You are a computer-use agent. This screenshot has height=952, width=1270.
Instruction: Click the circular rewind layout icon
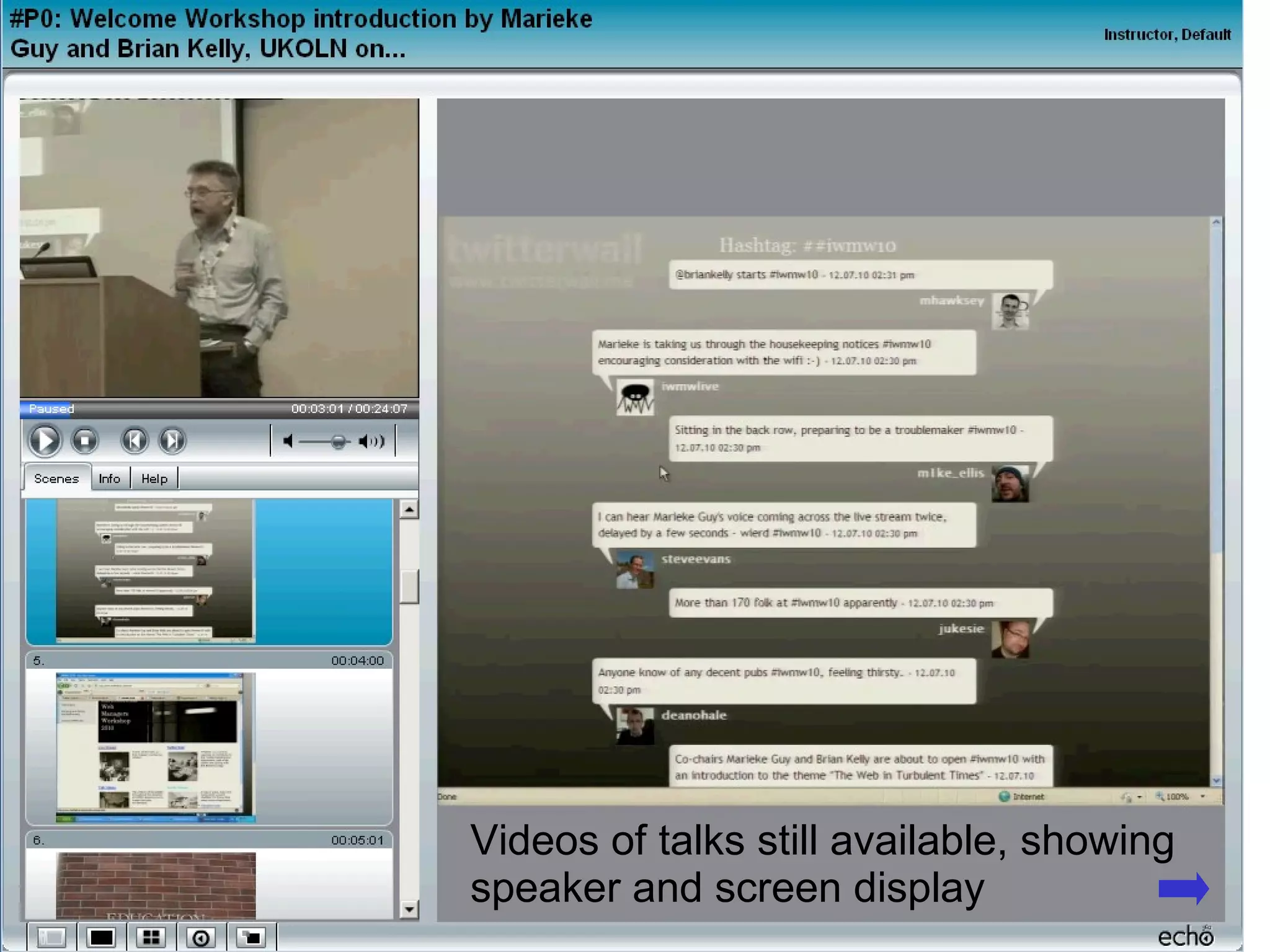[201, 937]
